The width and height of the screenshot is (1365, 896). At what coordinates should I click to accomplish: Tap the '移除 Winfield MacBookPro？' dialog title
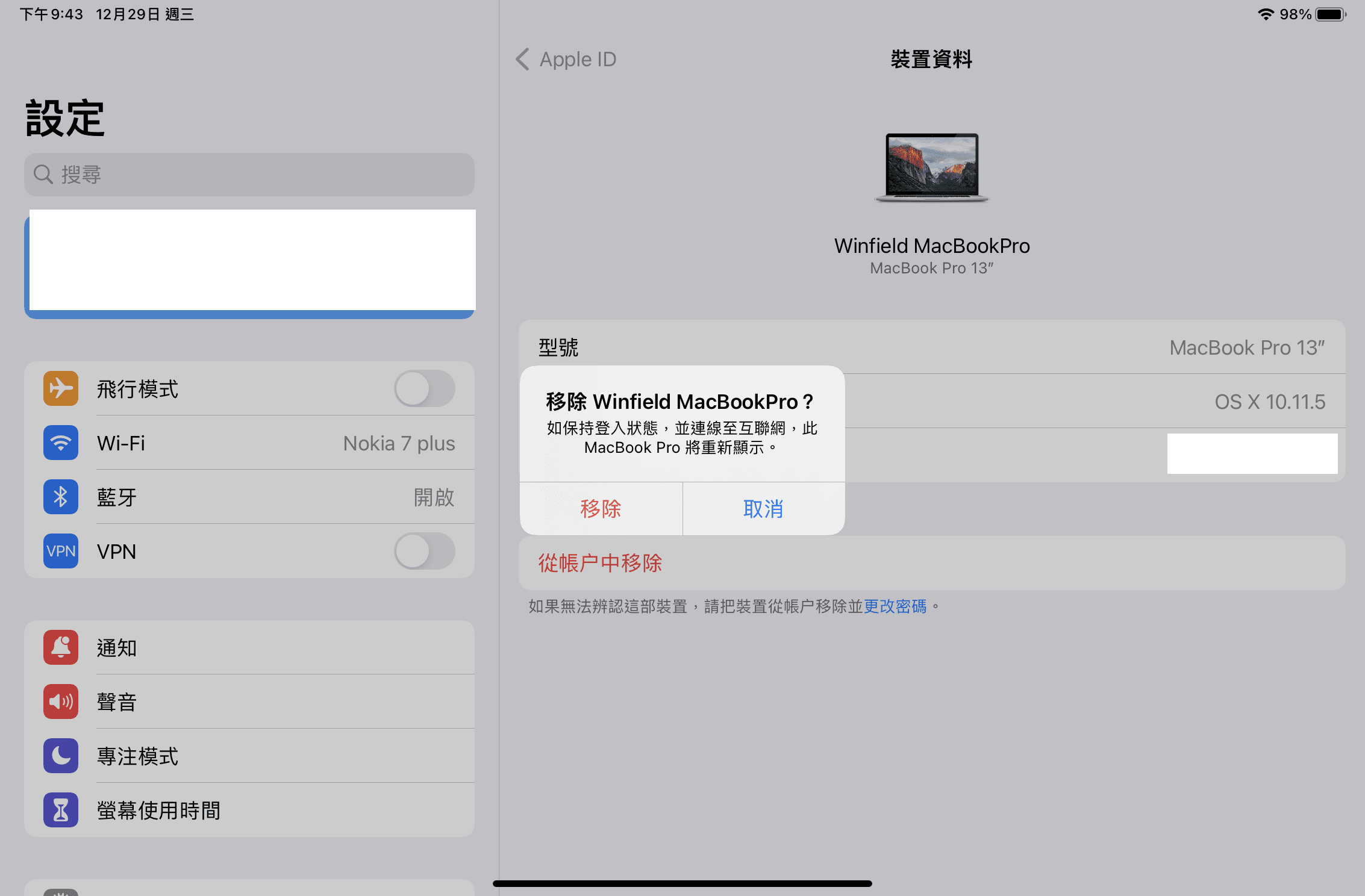click(681, 402)
